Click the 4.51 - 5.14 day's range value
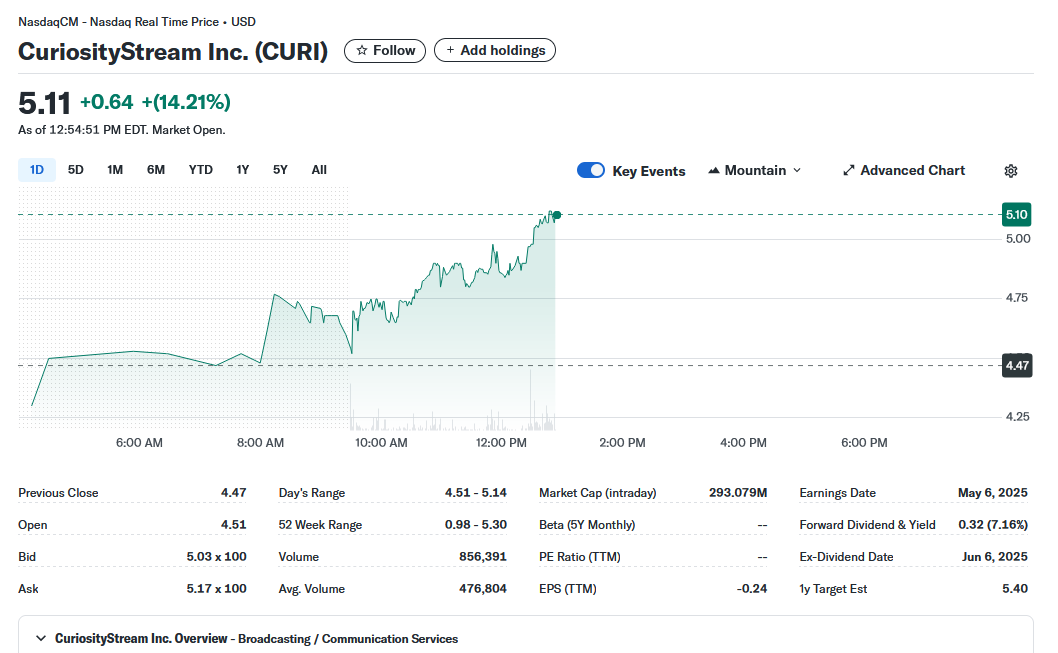 coord(476,492)
